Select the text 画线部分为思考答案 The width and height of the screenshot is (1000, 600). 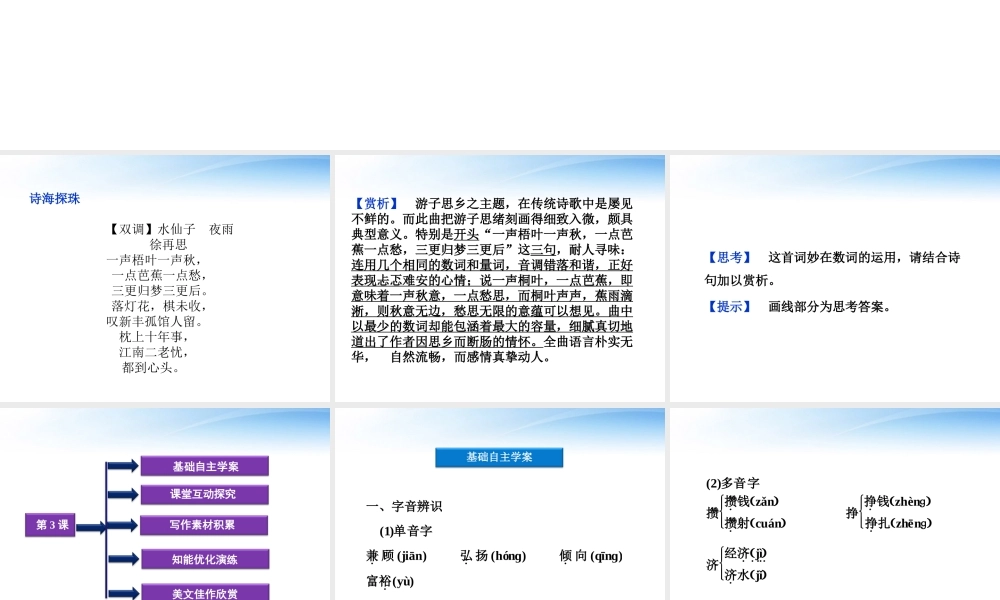pos(829,307)
